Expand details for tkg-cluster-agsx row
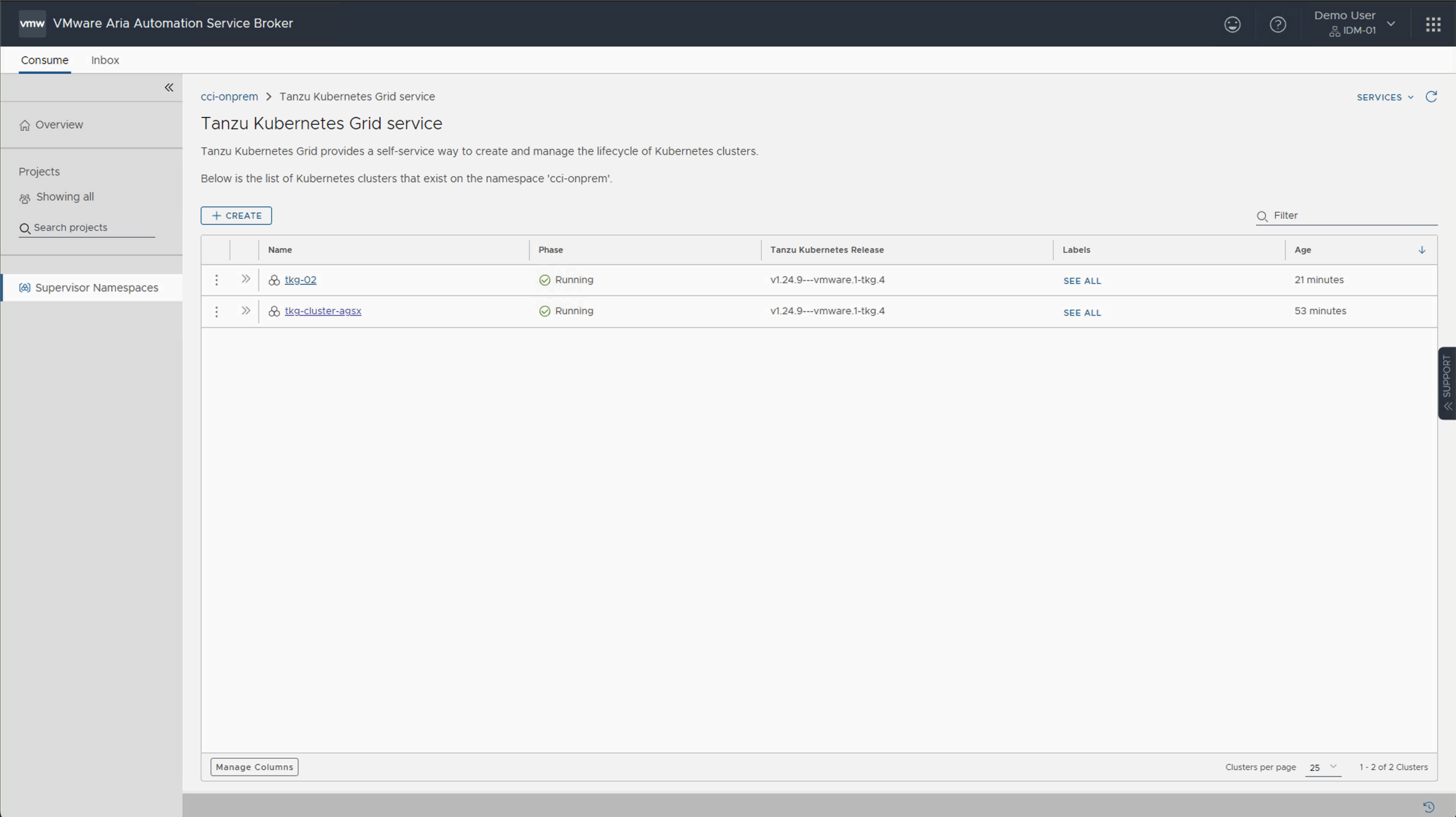 click(245, 310)
